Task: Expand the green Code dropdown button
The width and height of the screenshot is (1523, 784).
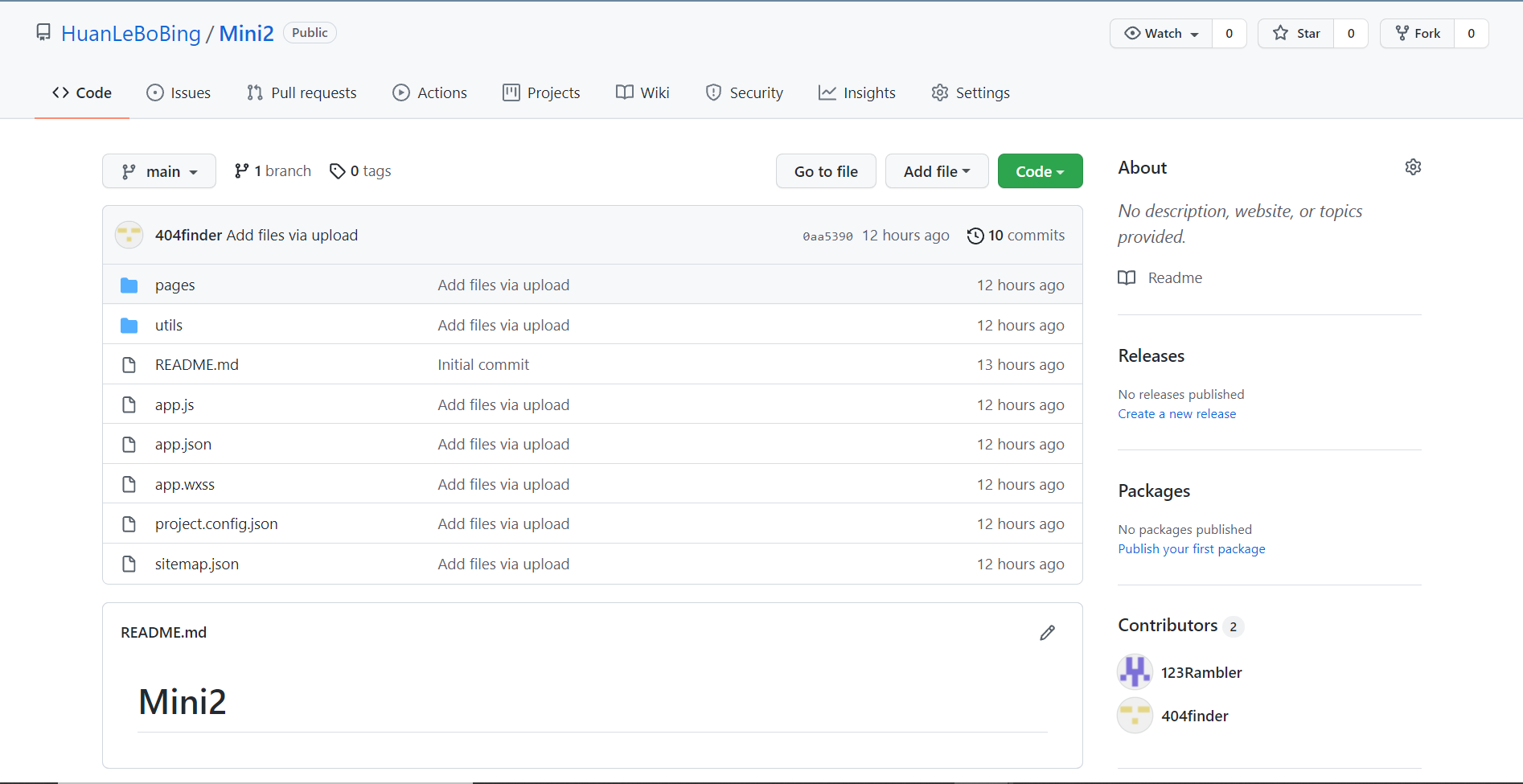Action: [x=1040, y=171]
